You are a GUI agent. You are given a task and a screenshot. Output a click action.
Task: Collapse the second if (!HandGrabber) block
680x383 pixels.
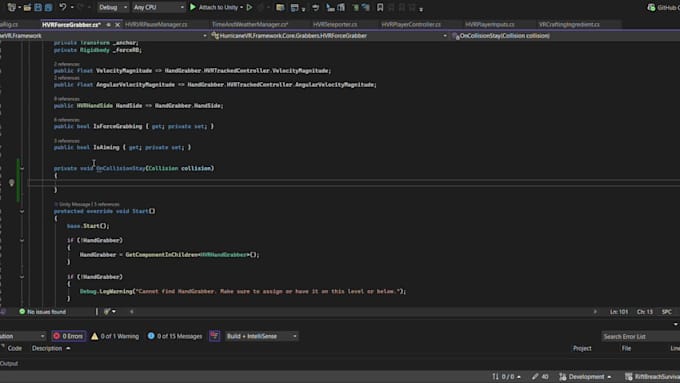click(22, 277)
